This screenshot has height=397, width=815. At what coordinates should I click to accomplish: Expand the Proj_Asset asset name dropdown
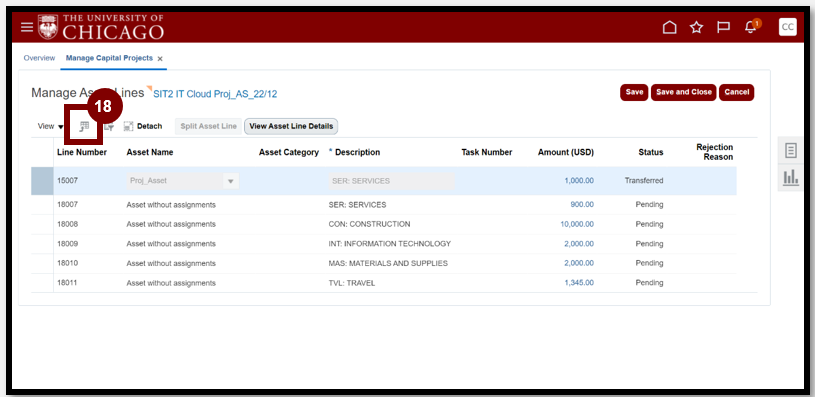231,181
